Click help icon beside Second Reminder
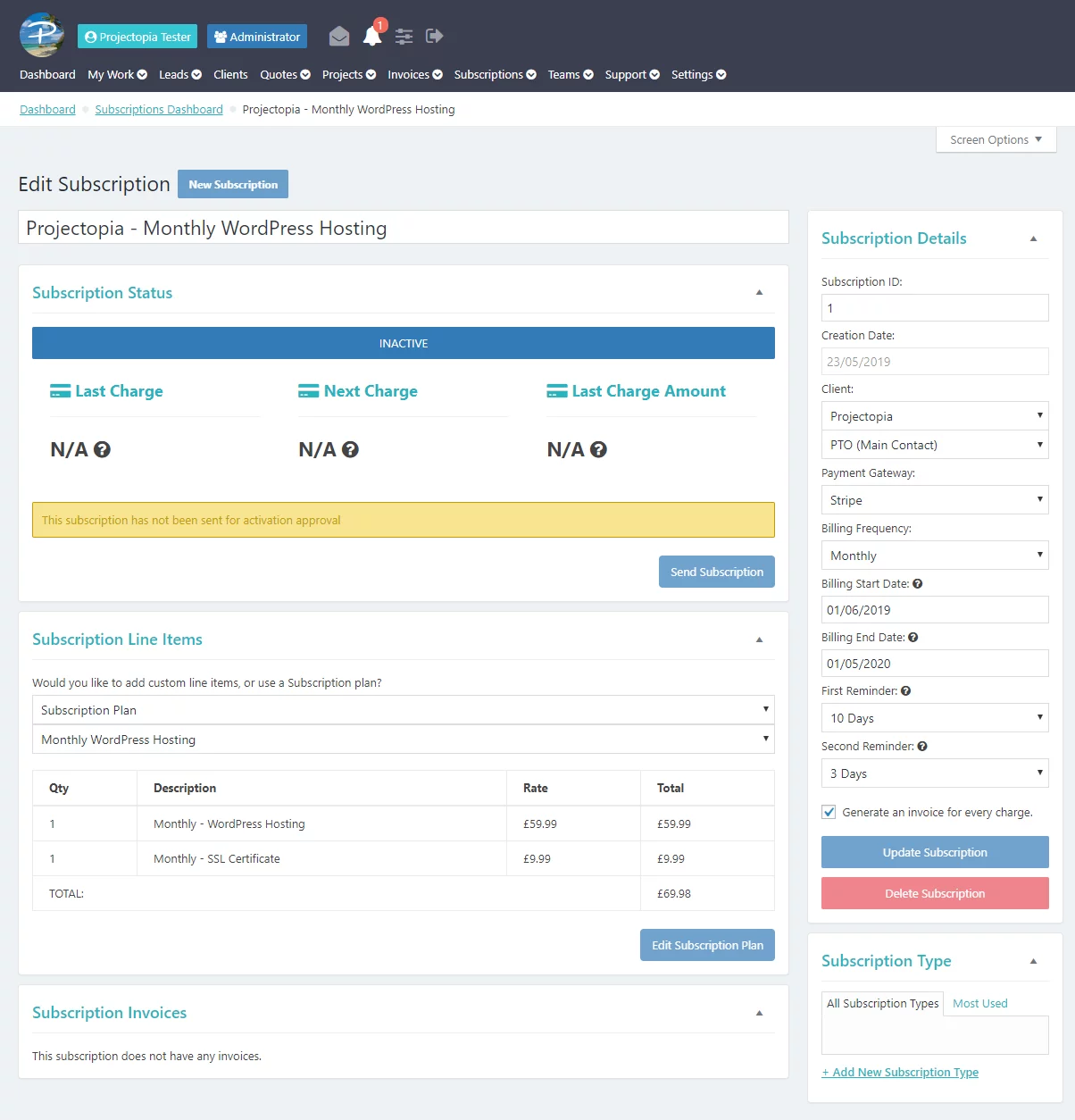The height and width of the screenshot is (1120, 1075). [922, 747]
